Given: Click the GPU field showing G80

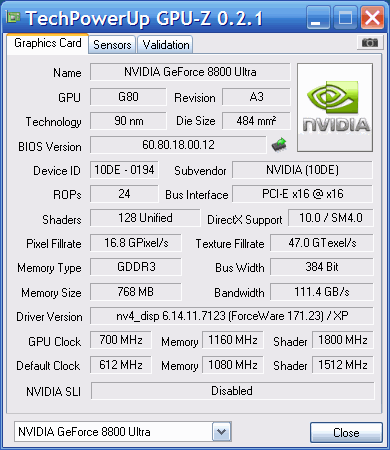Looking at the screenshot, I should point(128,97).
